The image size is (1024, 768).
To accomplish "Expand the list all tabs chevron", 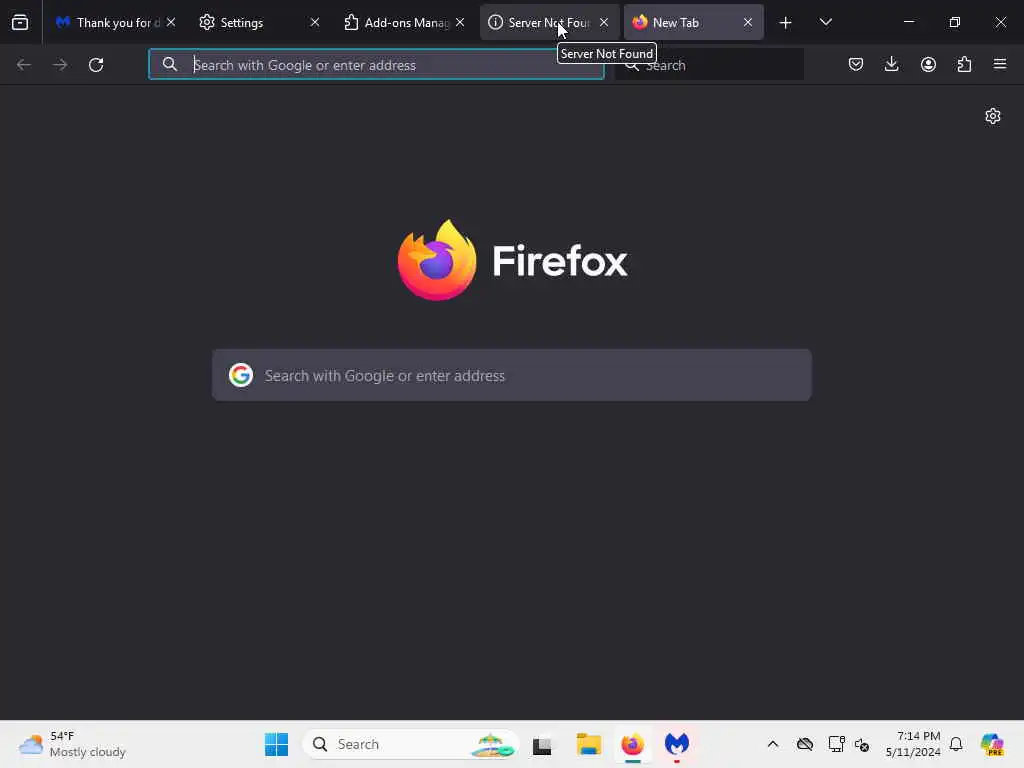I will (825, 22).
